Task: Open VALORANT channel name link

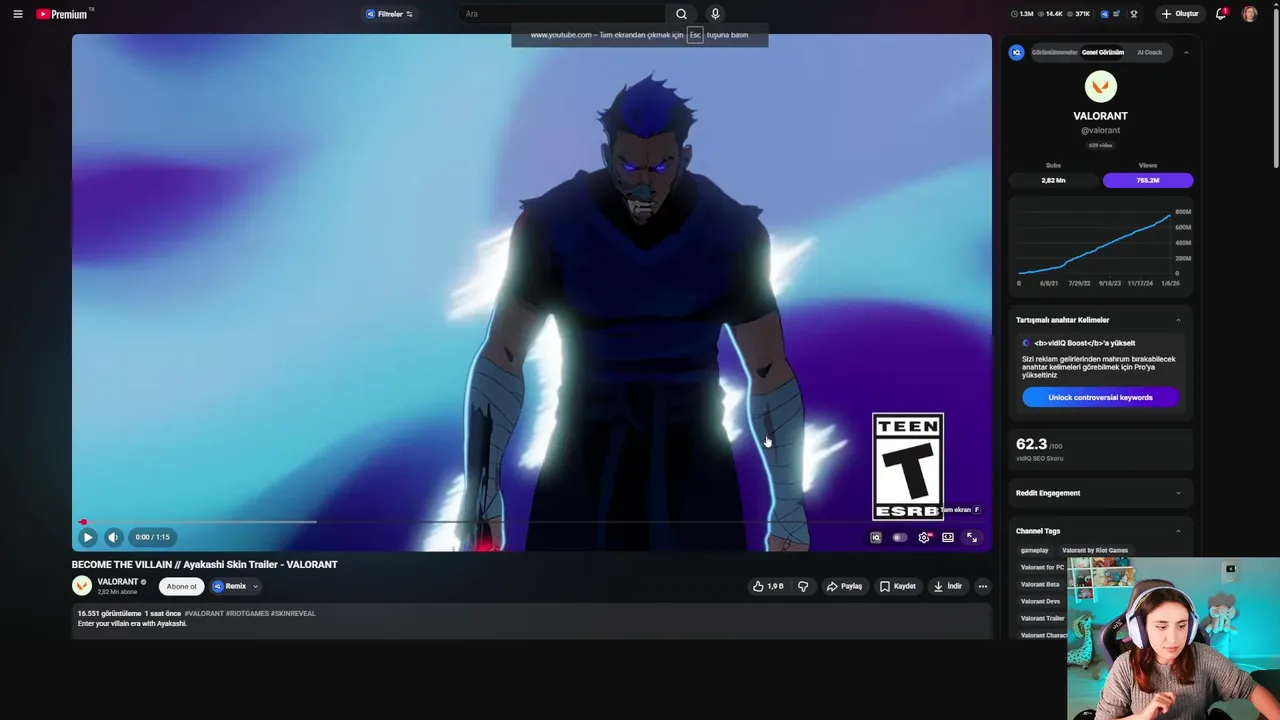Action: (x=118, y=581)
